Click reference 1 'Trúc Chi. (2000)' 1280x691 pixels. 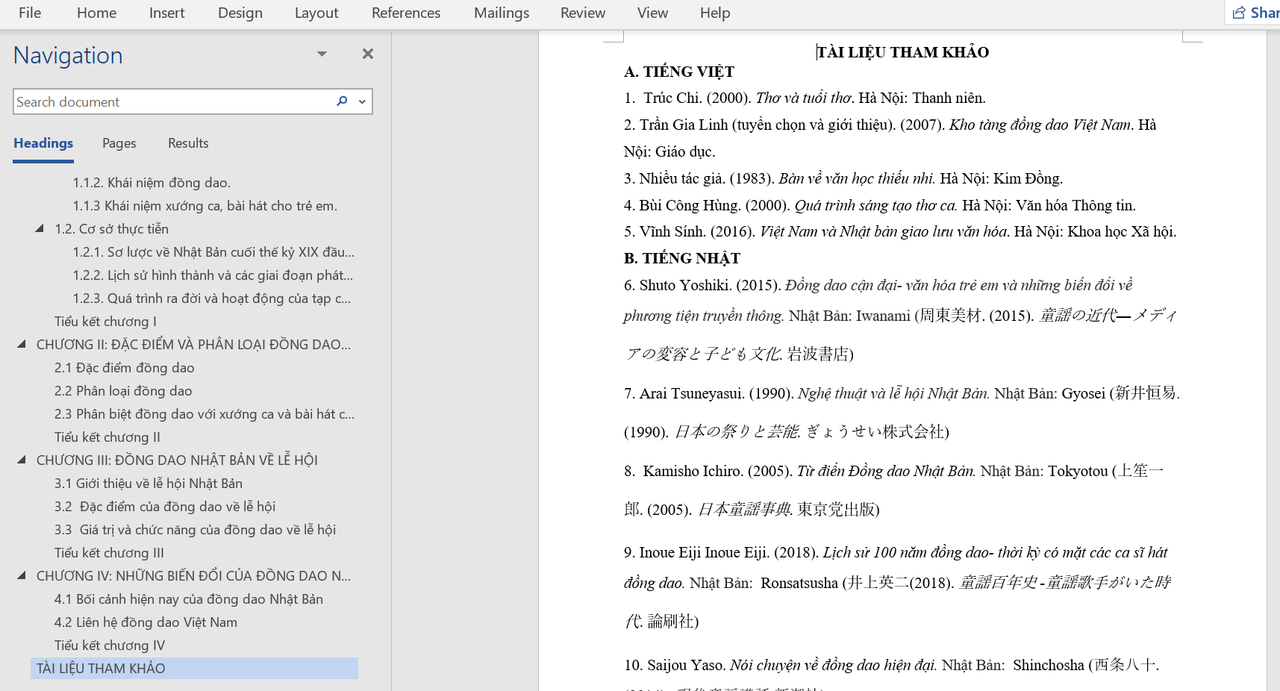(x=805, y=98)
